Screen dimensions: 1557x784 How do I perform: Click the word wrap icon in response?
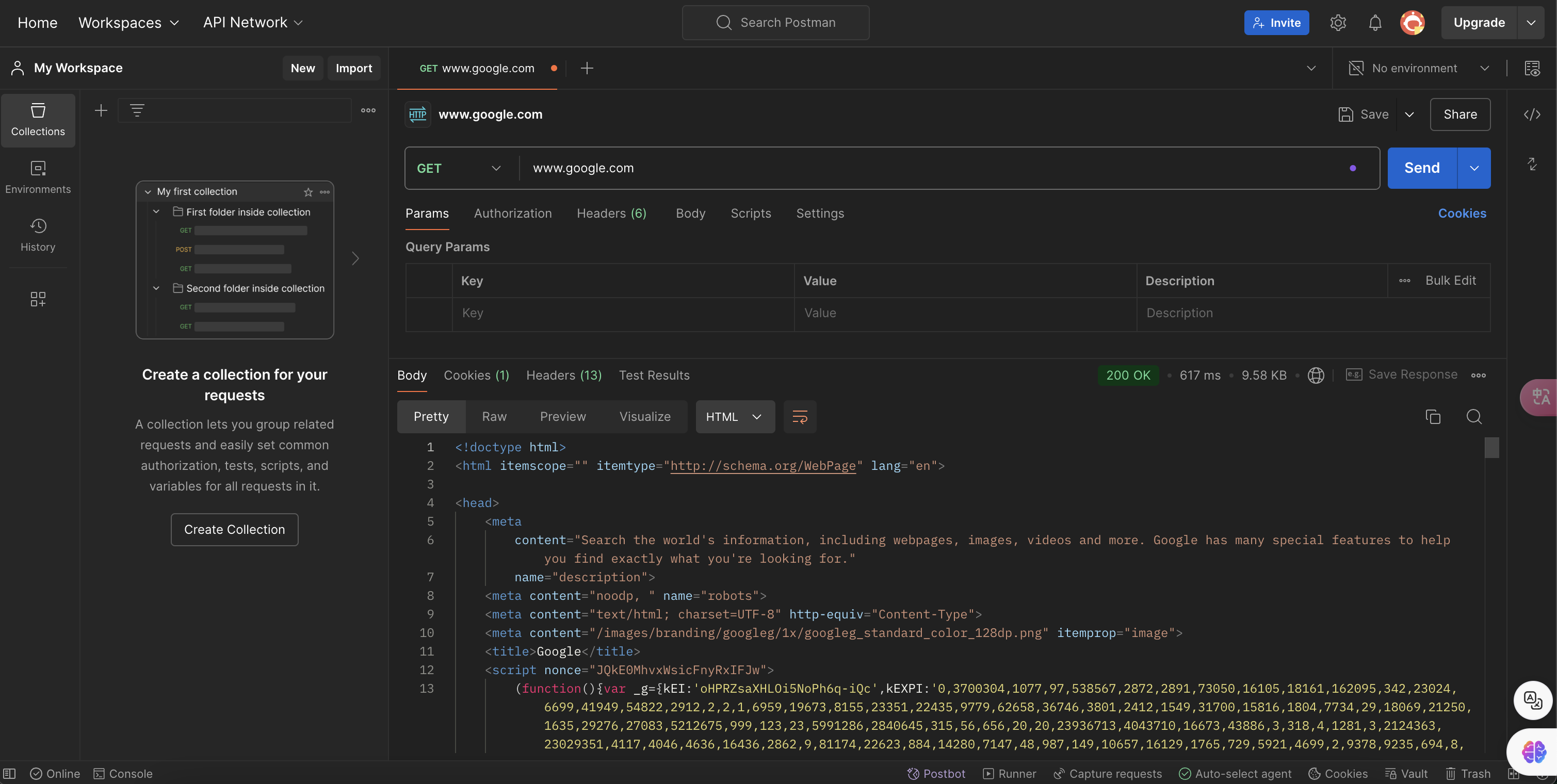(800, 416)
